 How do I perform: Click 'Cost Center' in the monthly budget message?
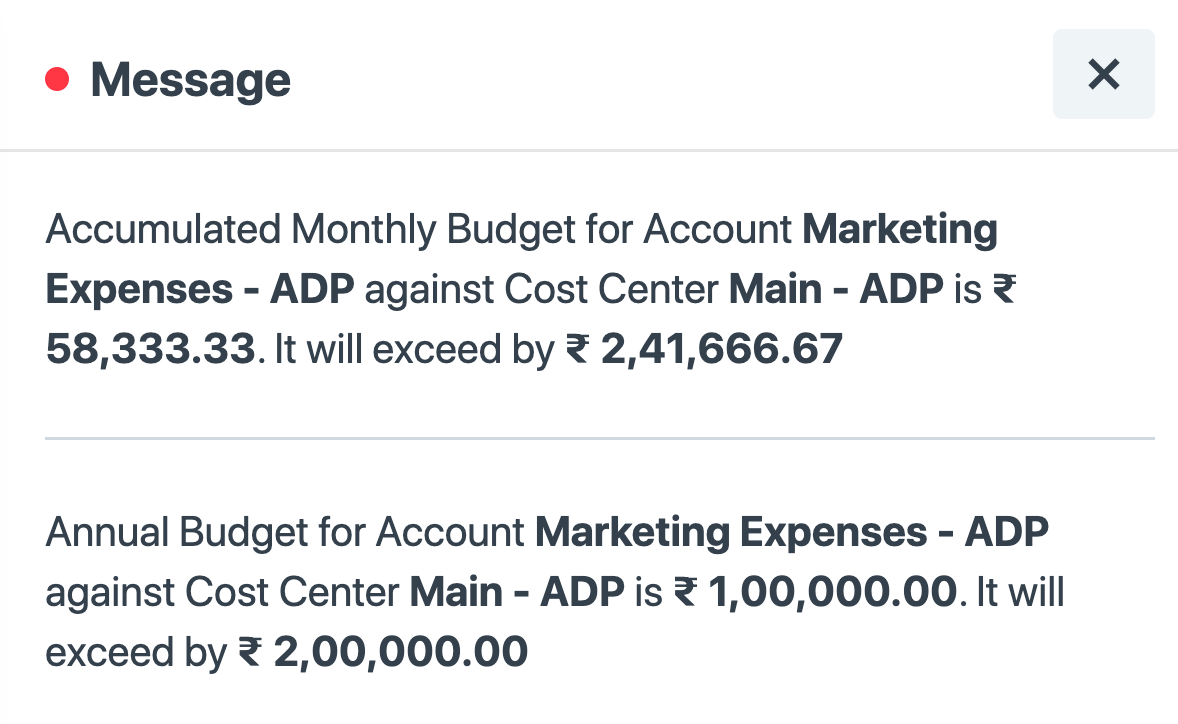point(612,290)
